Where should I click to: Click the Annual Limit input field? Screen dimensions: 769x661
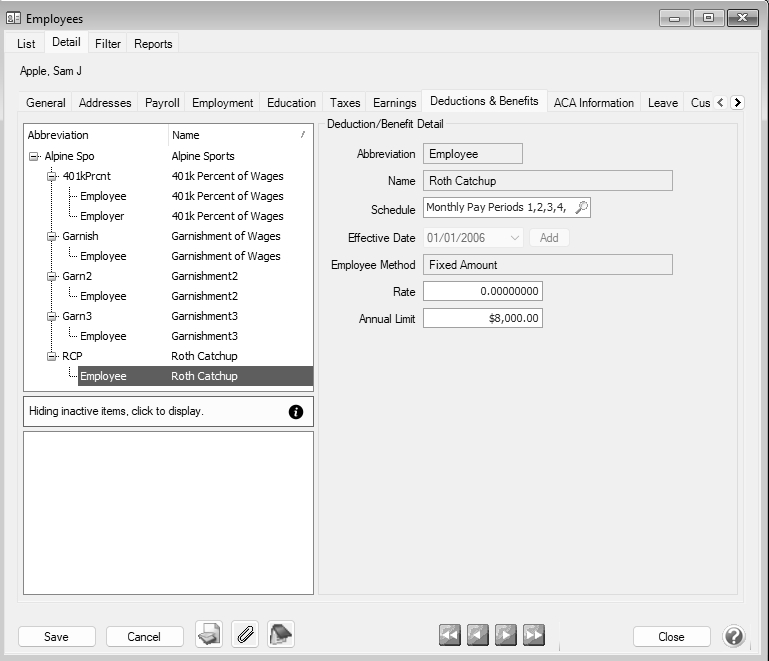pyautogui.click(x=482, y=319)
